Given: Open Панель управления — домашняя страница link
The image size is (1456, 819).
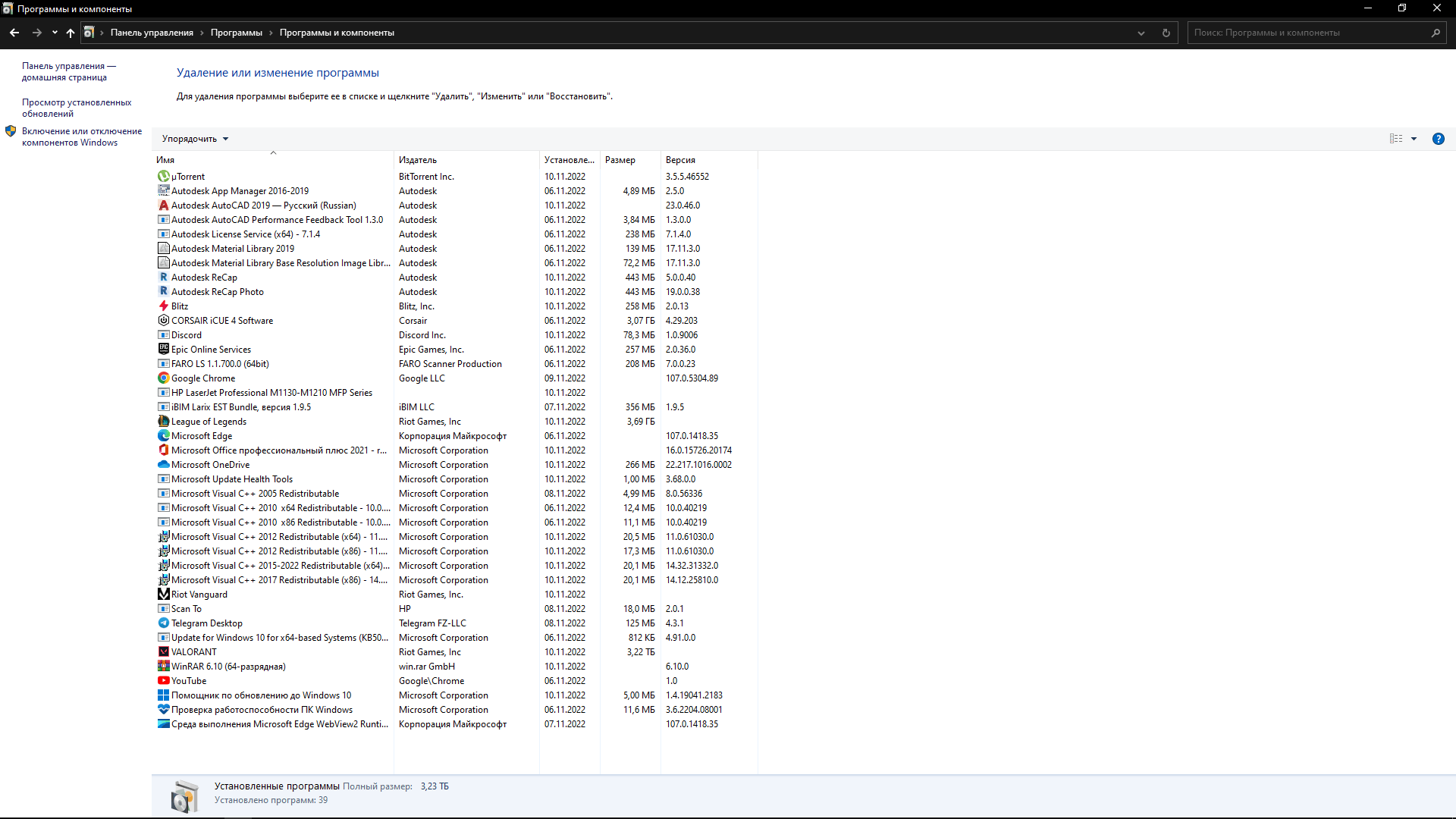Looking at the screenshot, I should coord(69,71).
